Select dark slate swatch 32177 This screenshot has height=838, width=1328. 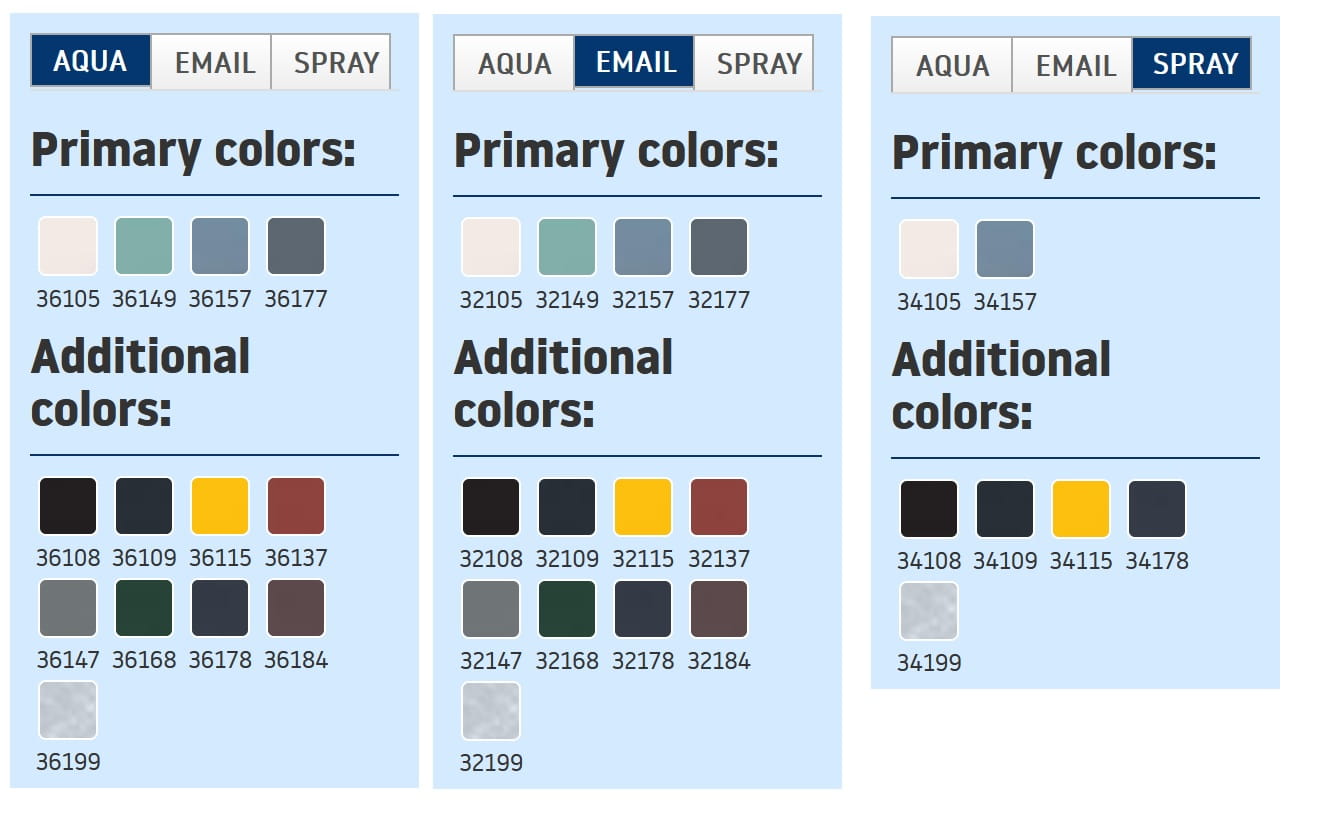[719, 247]
